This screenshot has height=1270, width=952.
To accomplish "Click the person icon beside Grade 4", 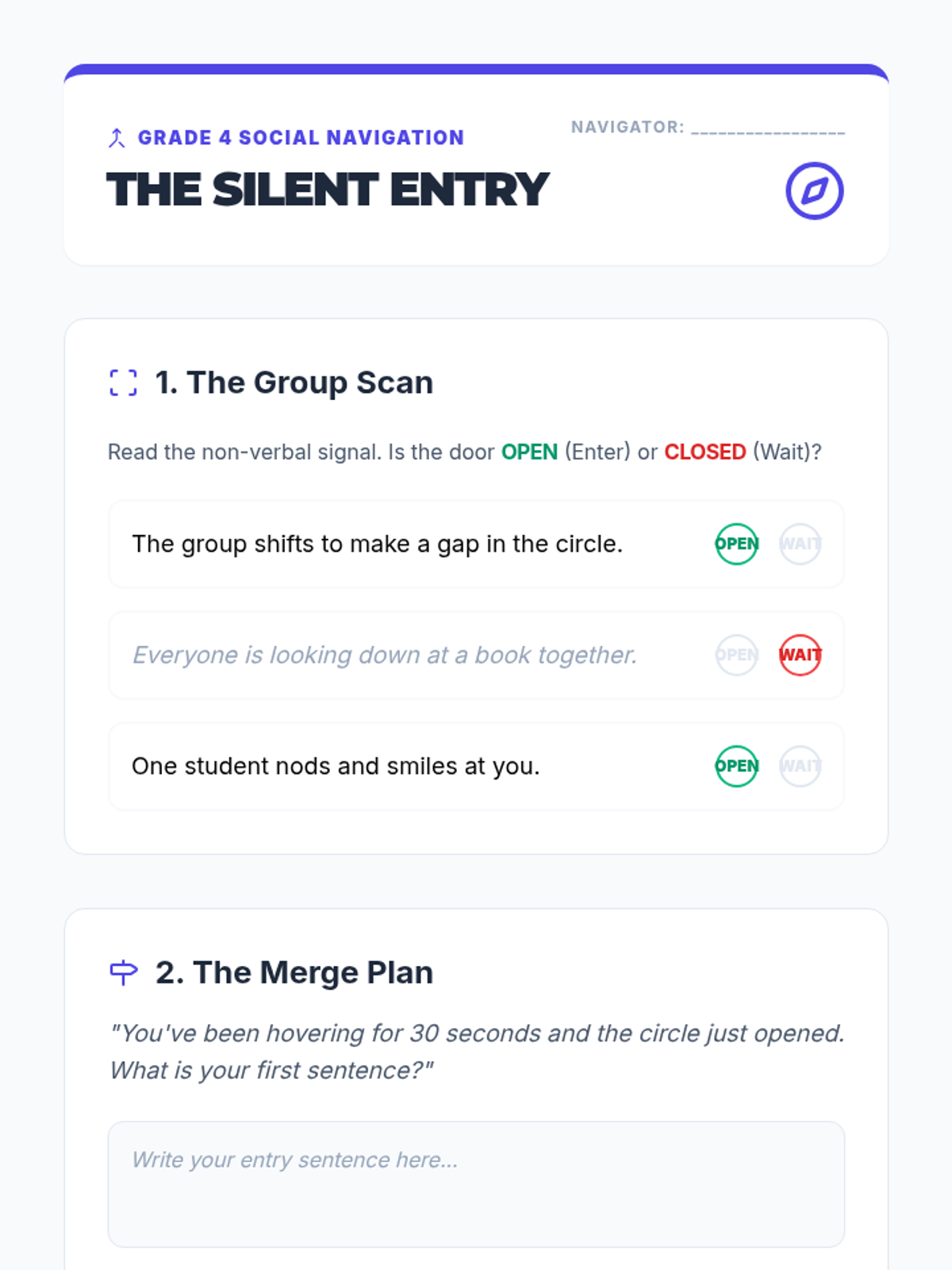I will click(x=117, y=138).
